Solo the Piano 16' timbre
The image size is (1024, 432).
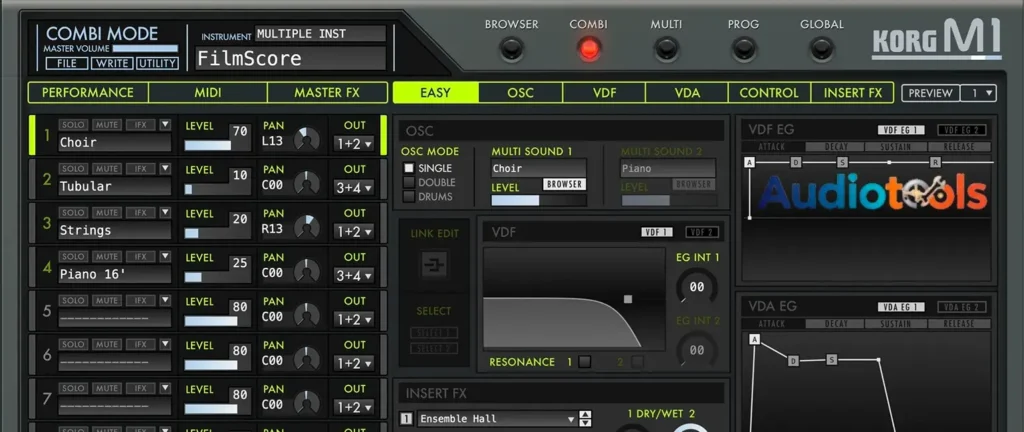(73, 256)
